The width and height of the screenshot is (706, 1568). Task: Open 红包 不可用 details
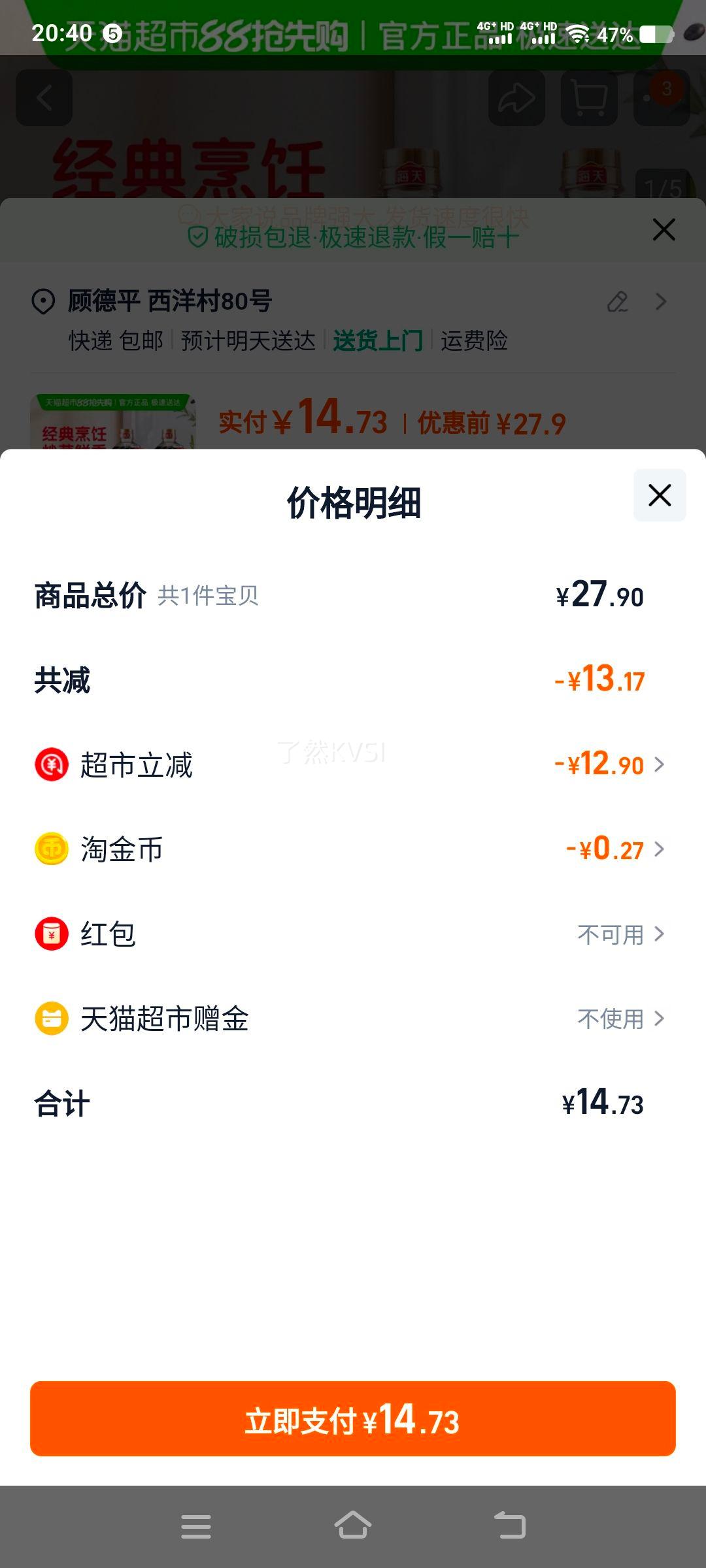621,934
